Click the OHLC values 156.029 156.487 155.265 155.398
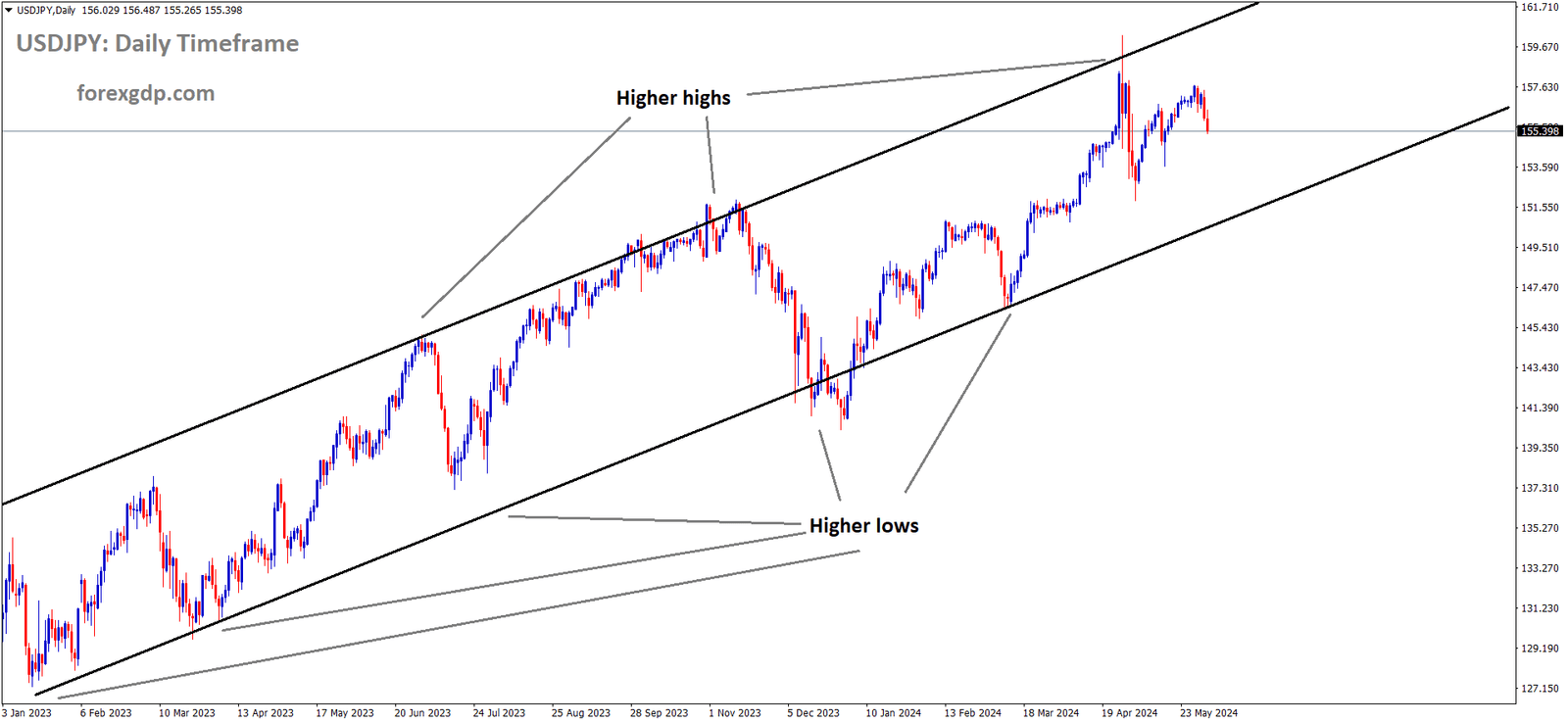1568x723 pixels. [163, 10]
